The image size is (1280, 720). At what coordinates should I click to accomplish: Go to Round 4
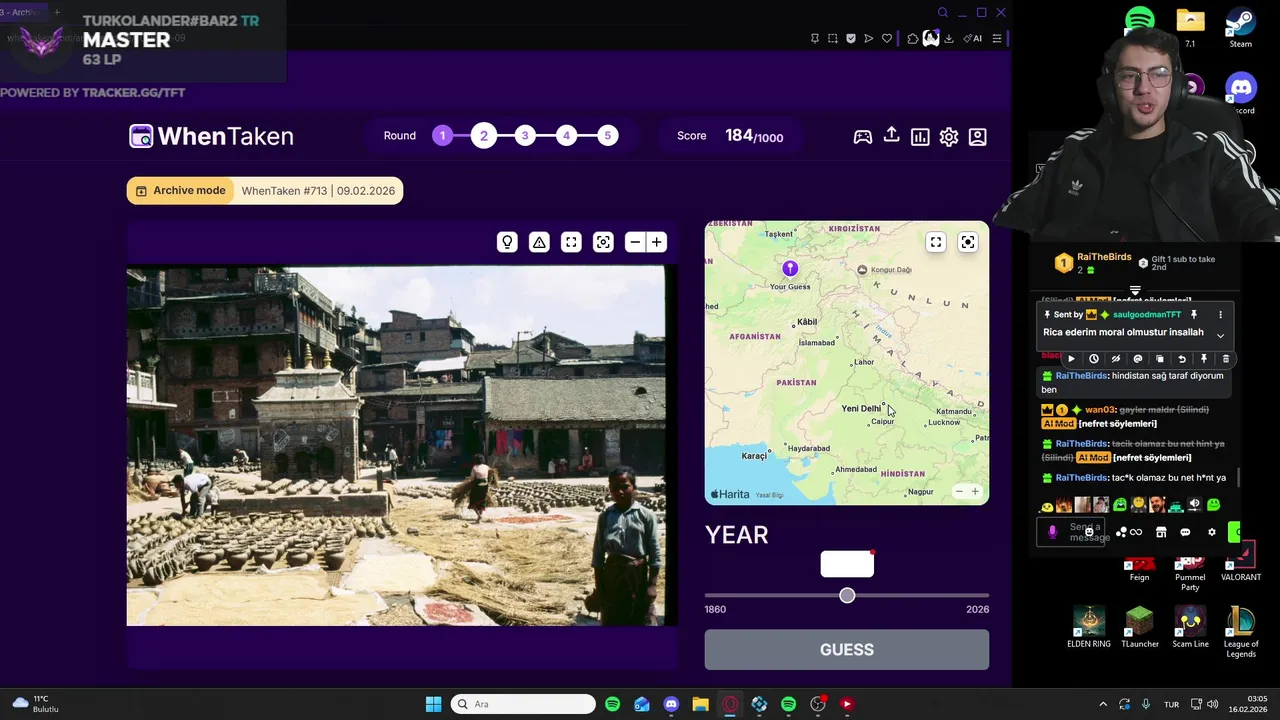pyautogui.click(x=566, y=136)
